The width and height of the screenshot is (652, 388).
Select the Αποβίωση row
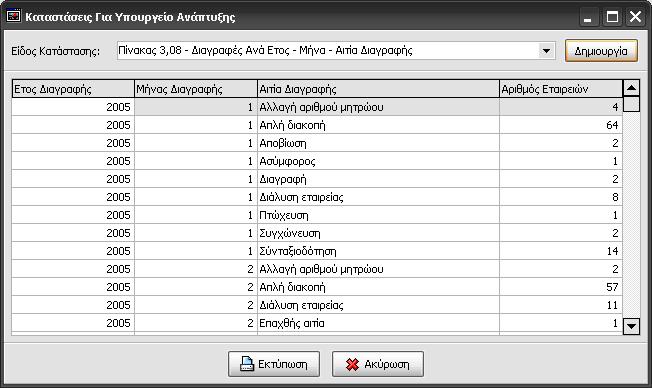point(317,143)
